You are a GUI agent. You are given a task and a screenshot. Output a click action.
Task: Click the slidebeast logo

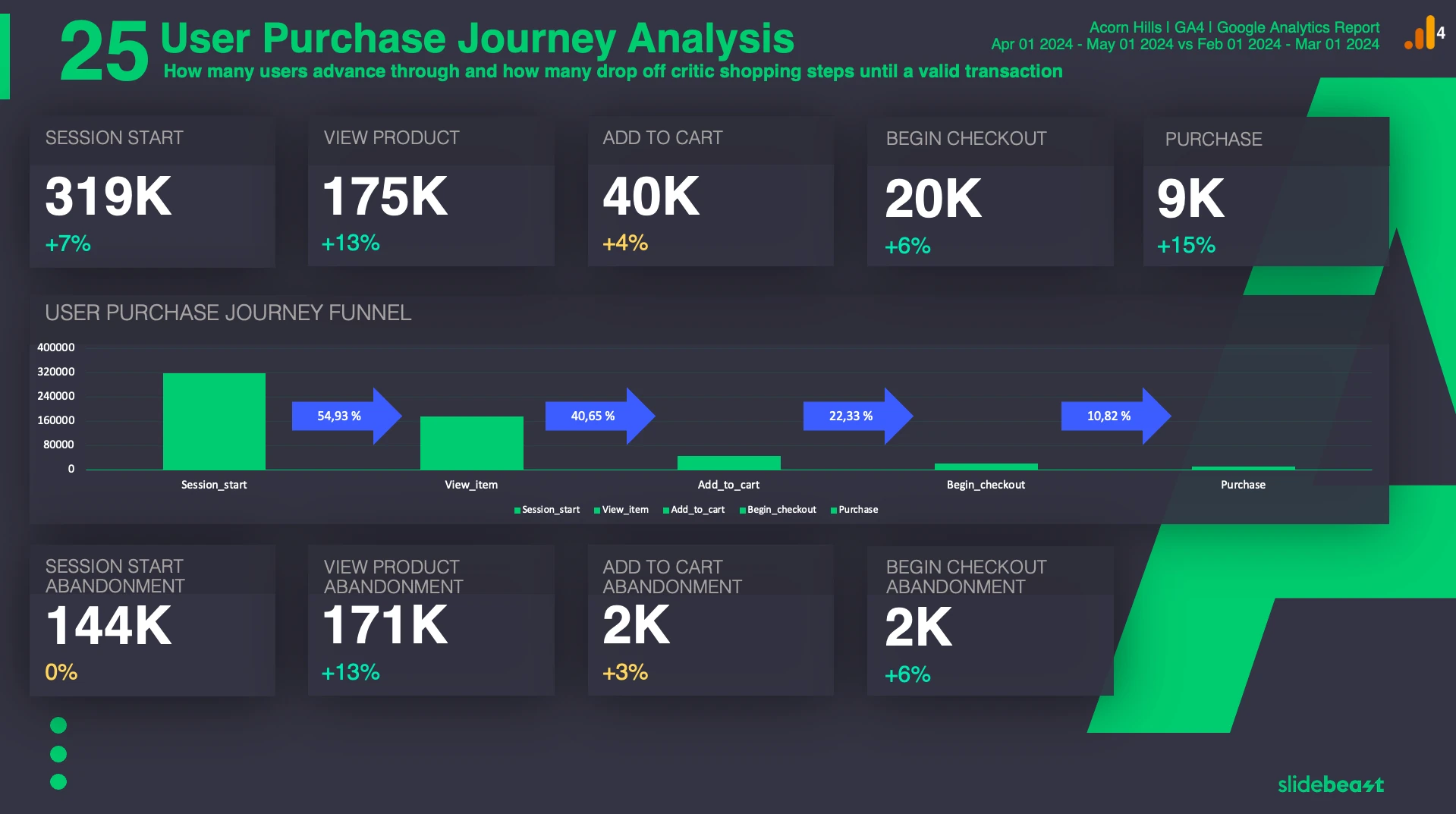[1331, 784]
